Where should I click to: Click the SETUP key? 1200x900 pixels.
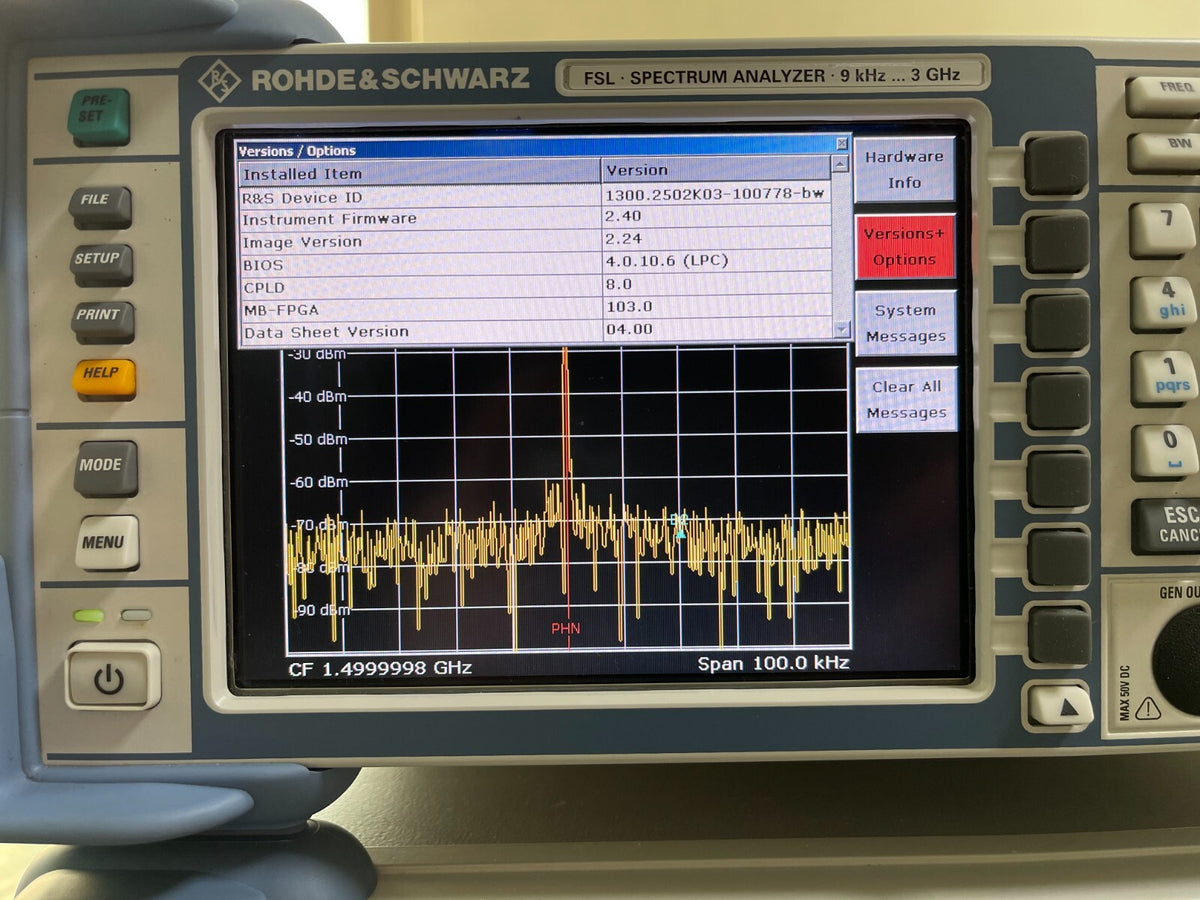101,264
